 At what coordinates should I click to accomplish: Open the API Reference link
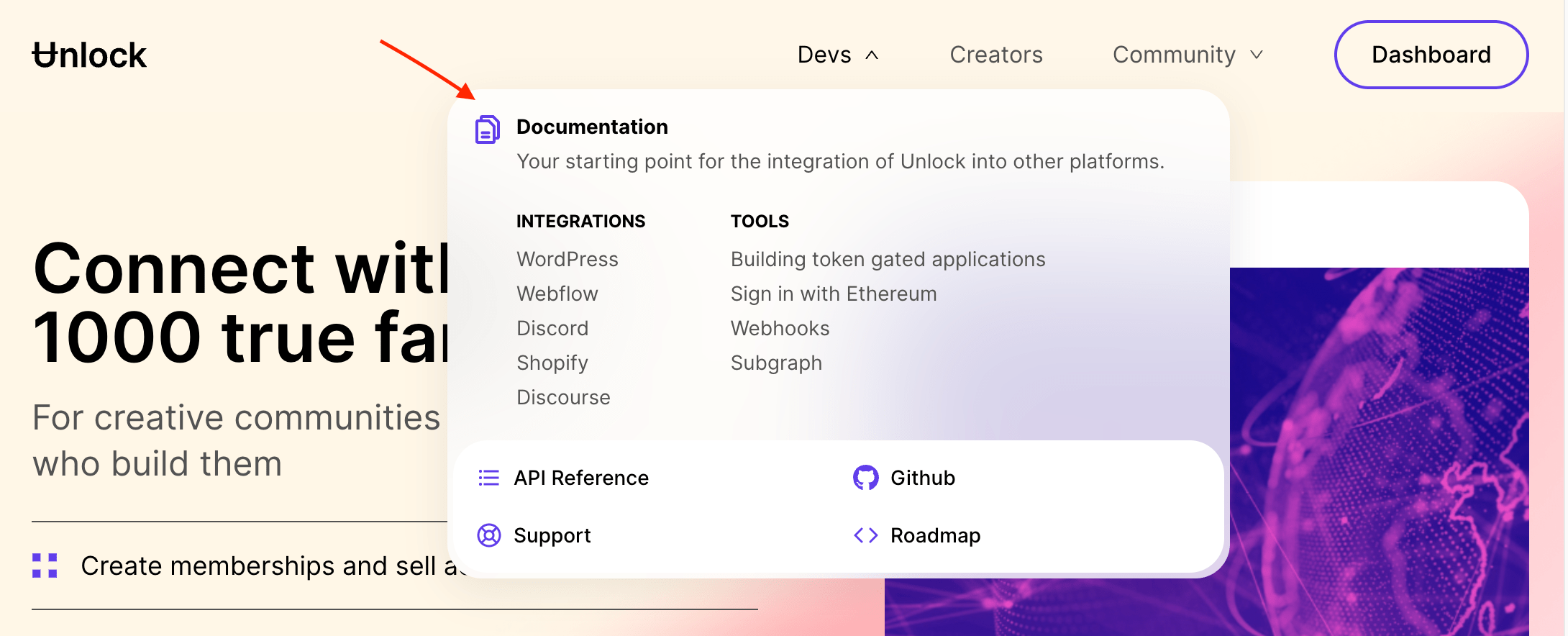581,478
